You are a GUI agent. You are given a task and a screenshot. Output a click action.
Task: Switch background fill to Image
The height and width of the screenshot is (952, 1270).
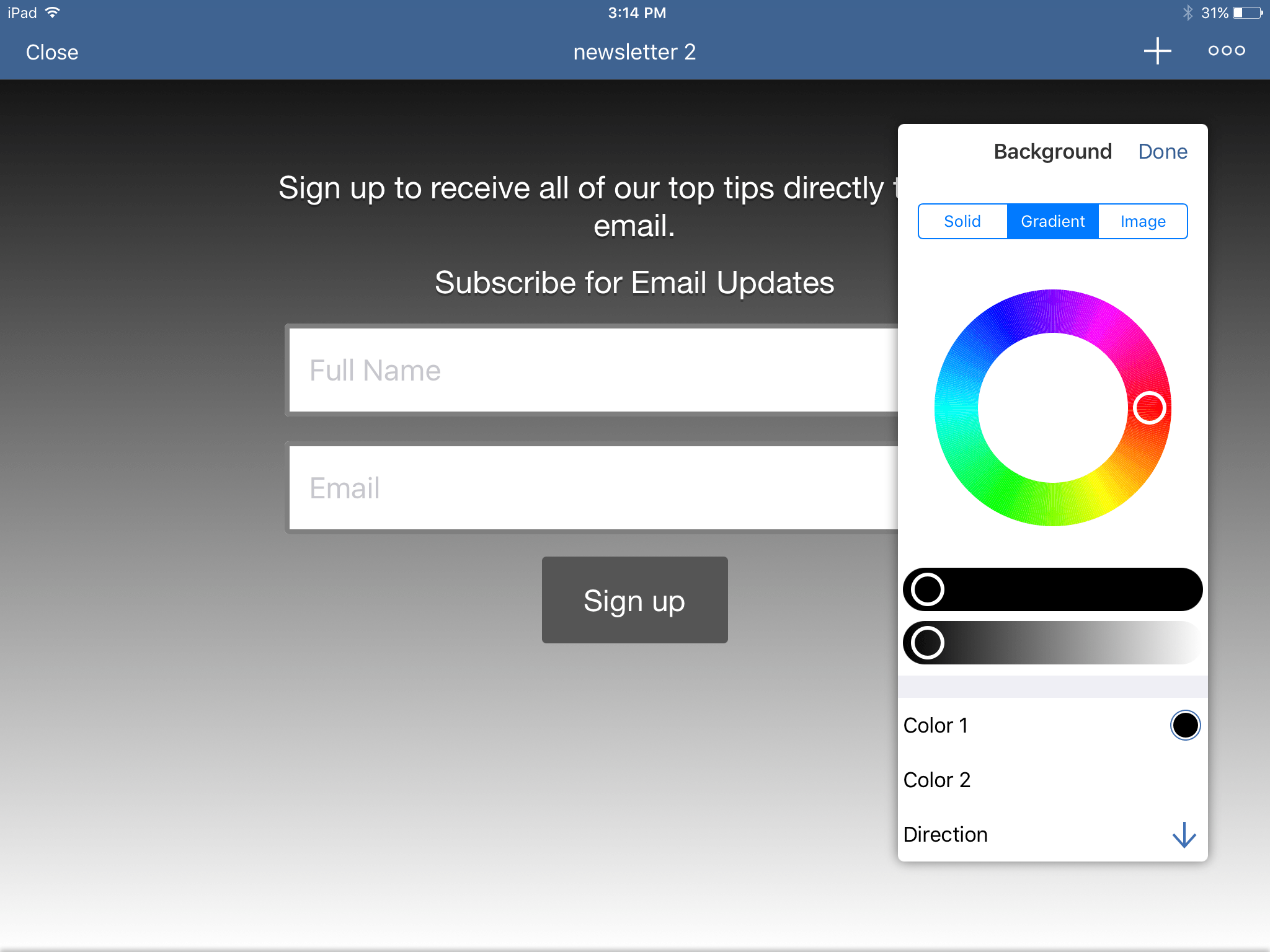tap(1143, 221)
